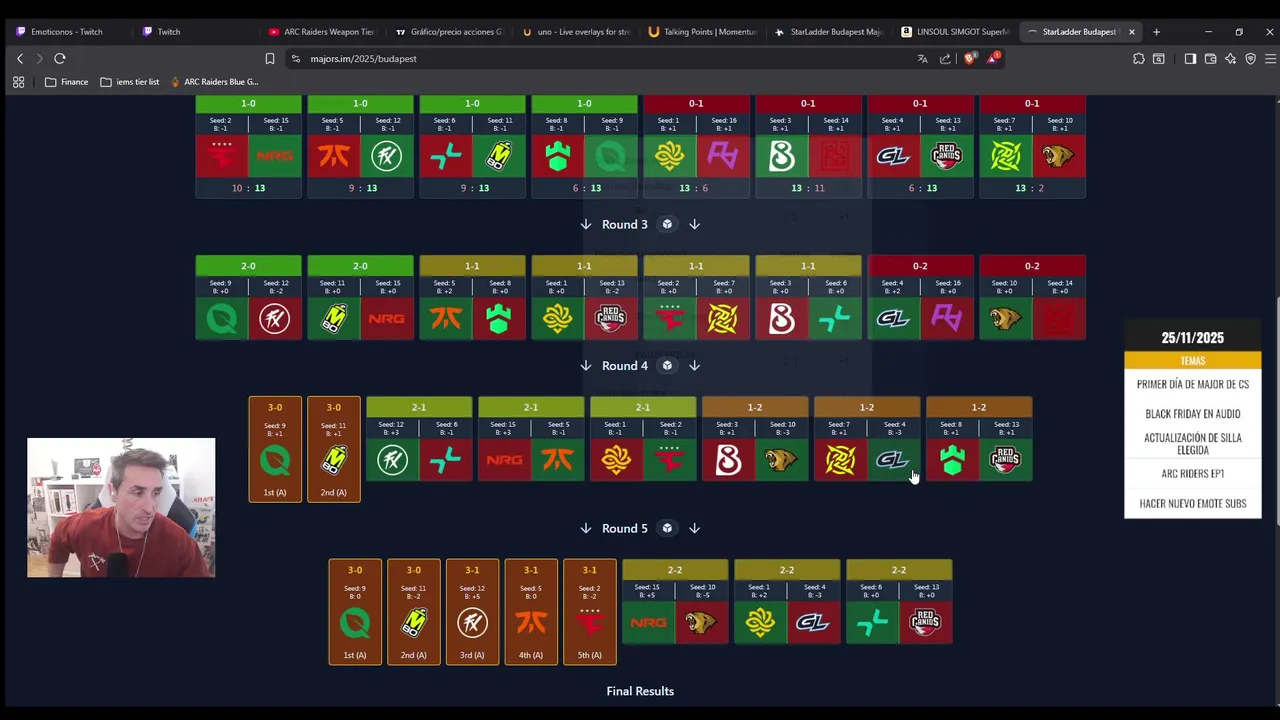Click down arrow left of Round 3
Screen dimensions: 1280x720
coord(586,225)
